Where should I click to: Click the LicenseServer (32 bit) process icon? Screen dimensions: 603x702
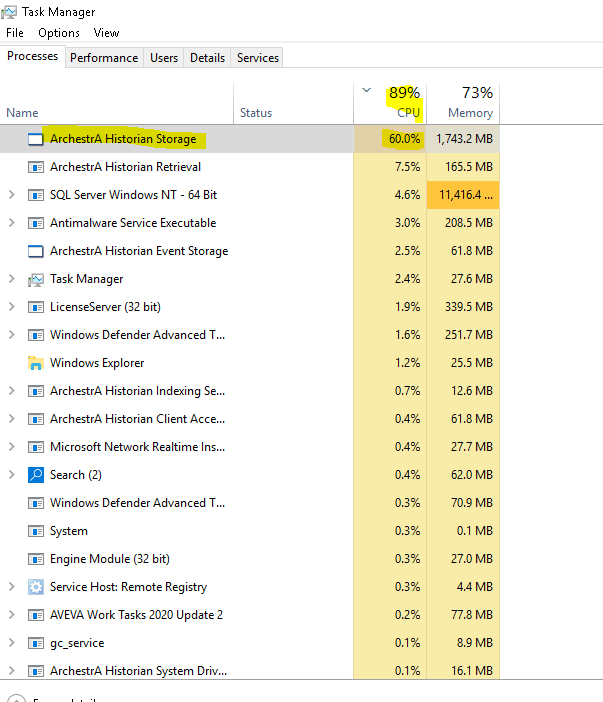[x=35, y=307]
